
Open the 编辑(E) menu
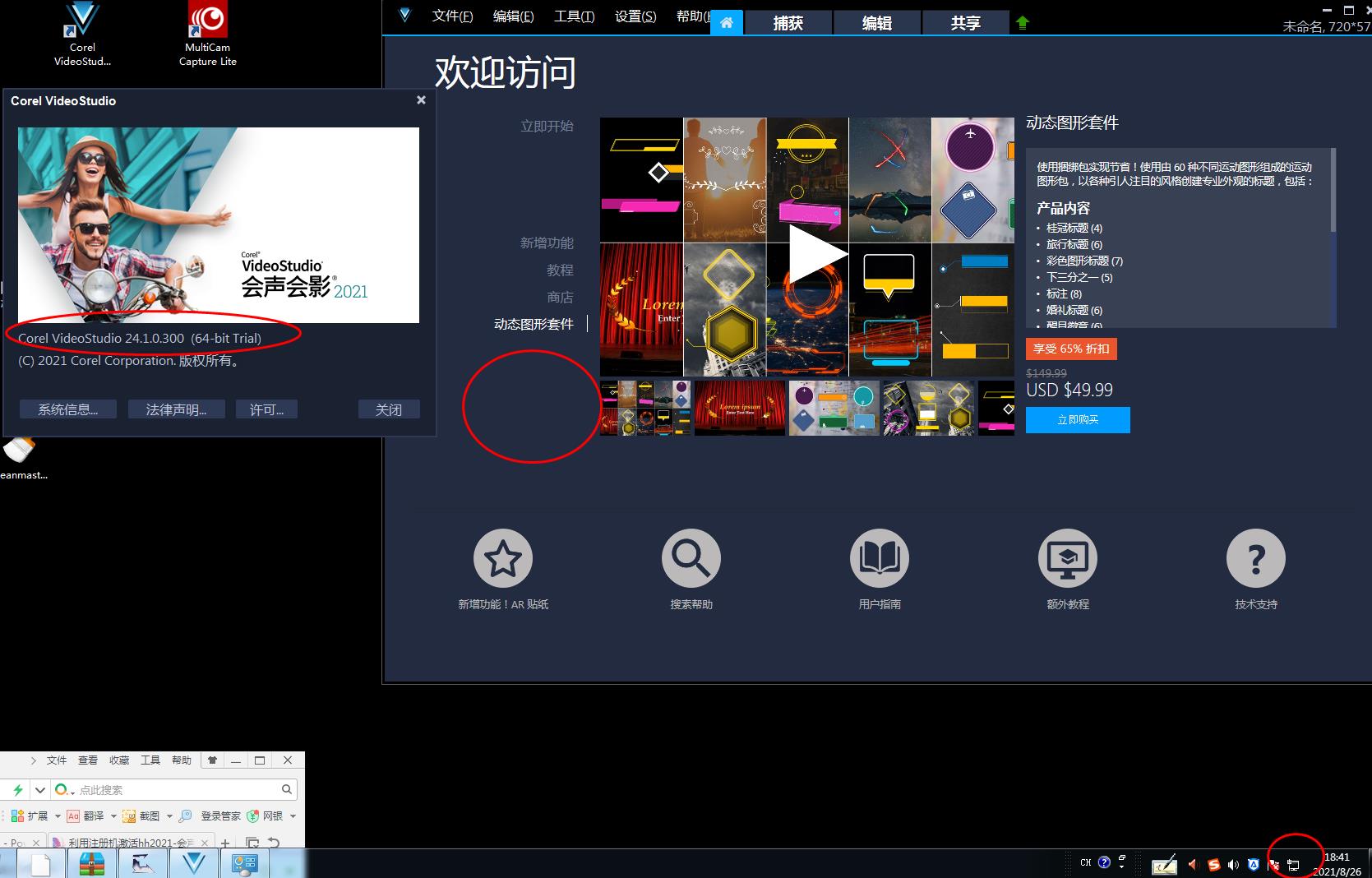click(514, 16)
